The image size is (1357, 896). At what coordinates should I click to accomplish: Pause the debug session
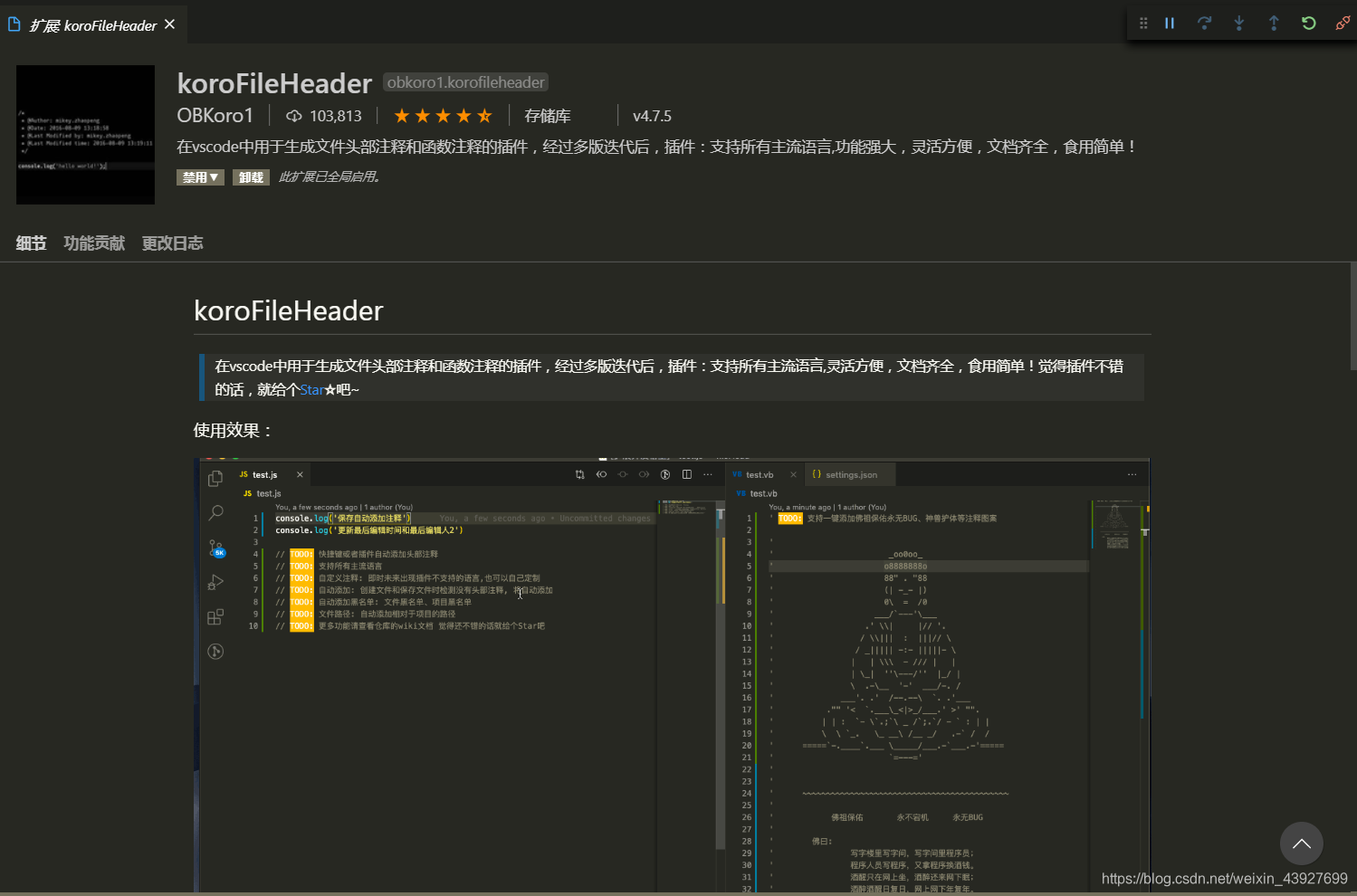(x=1169, y=23)
